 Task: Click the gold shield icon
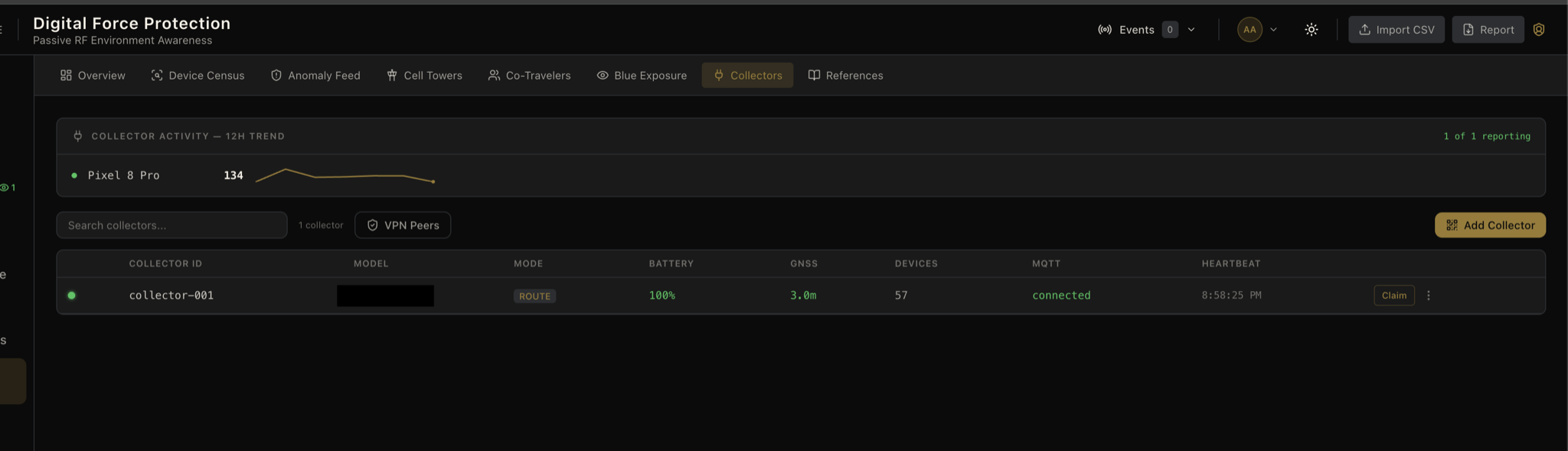point(1539,30)
